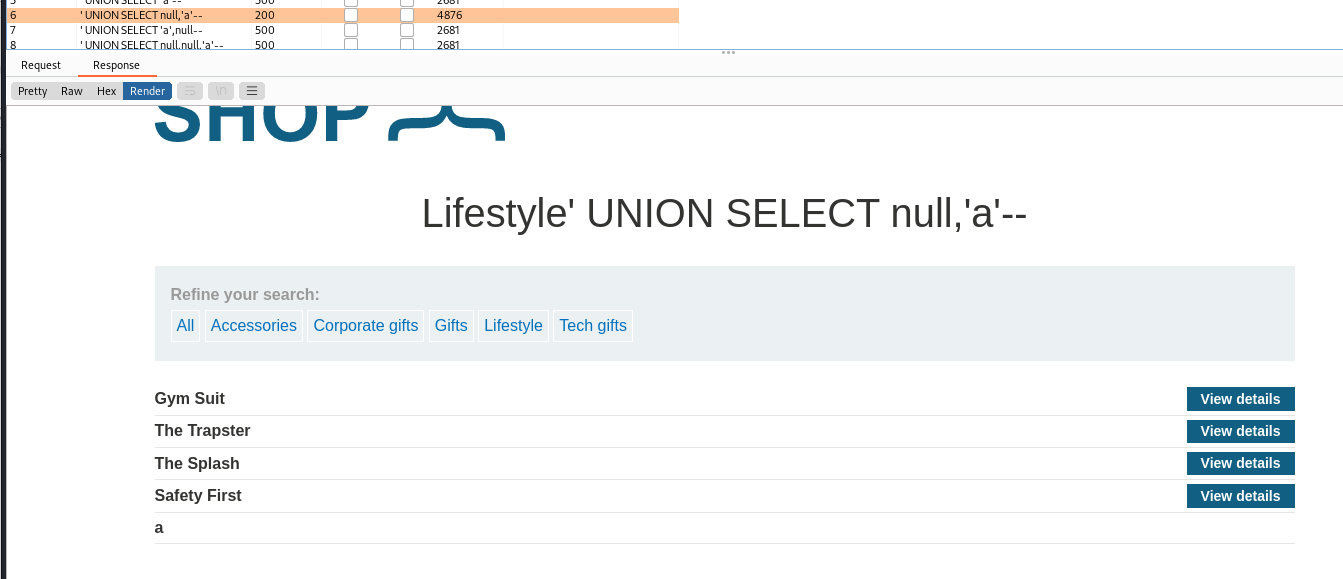Viewport: 1343px width, 579px height.
Task: Click the Corporate gifts category link
Action: [366, 326]
